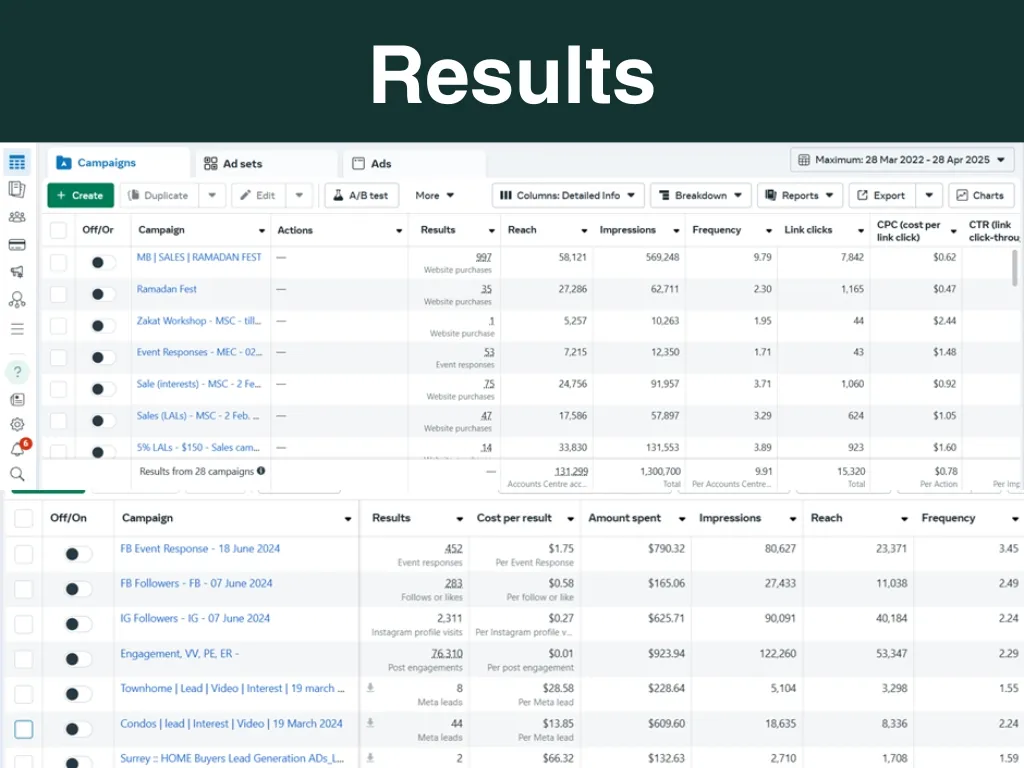Toggle the Ramadan Fest campaign switch
Viewport: 1024px width, 768px height.
point(101,291)
